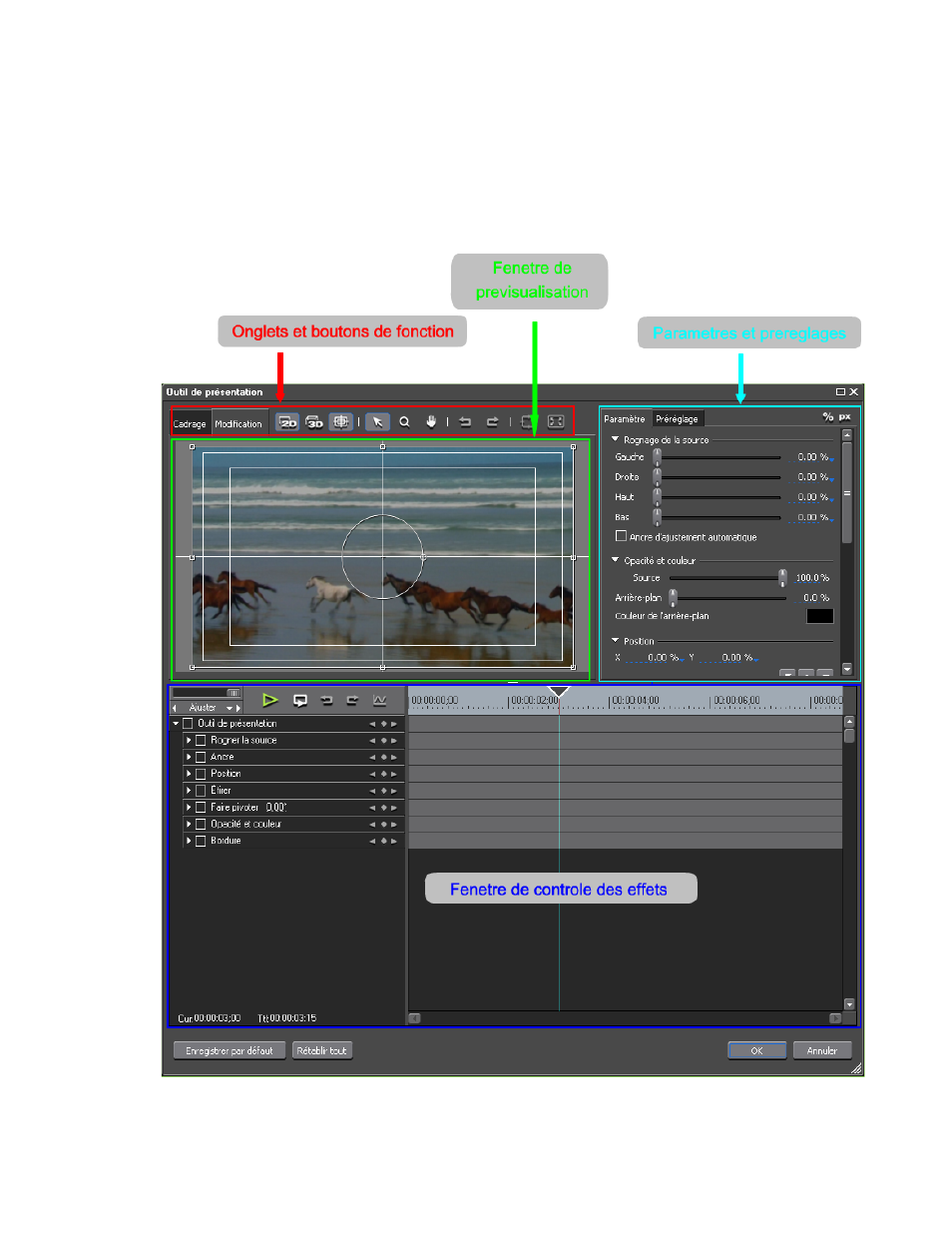
Task: Collapse the Rognage de la source section
Action: pyautogui.click(x=615, y=439)
